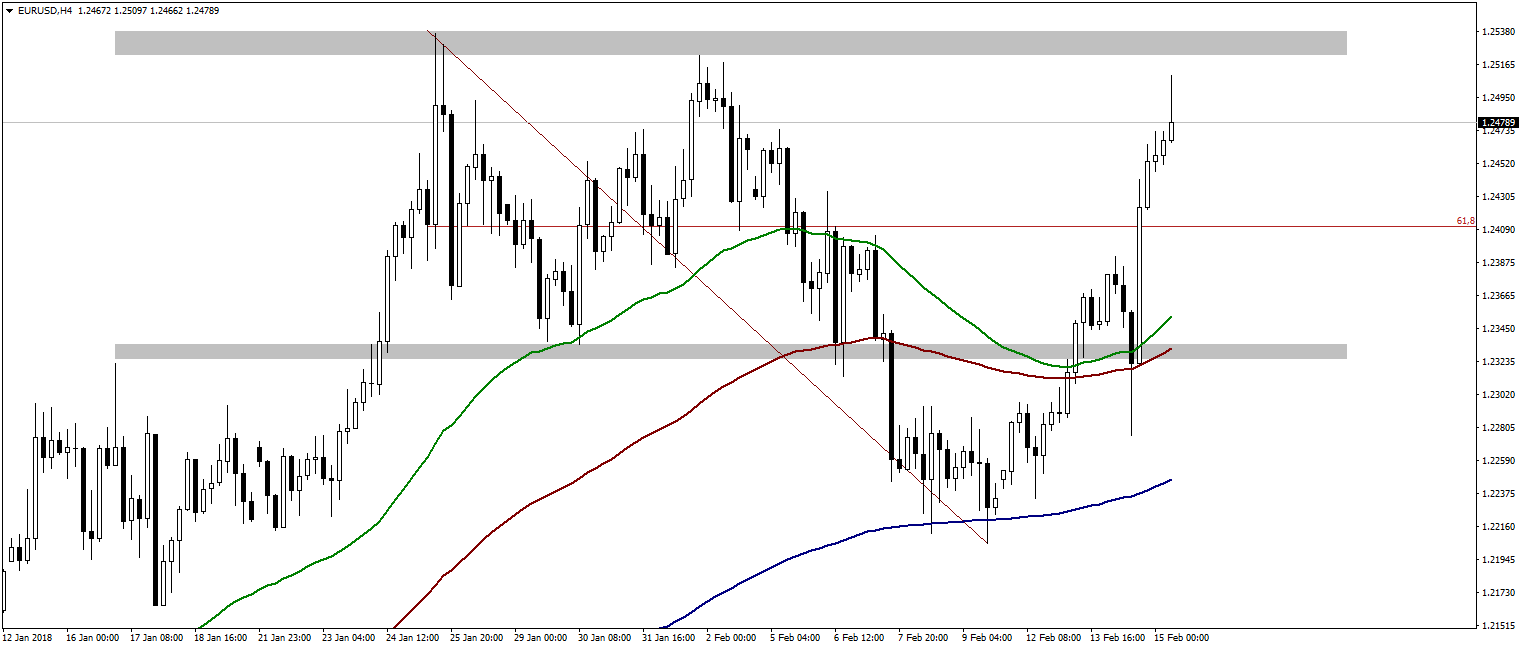
Task: Click the 7 Feb 20:00 time label
Action: 923,637
